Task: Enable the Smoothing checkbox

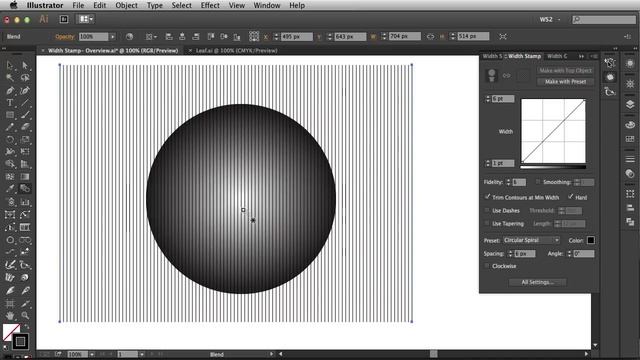Action: (x=538, y=182)
